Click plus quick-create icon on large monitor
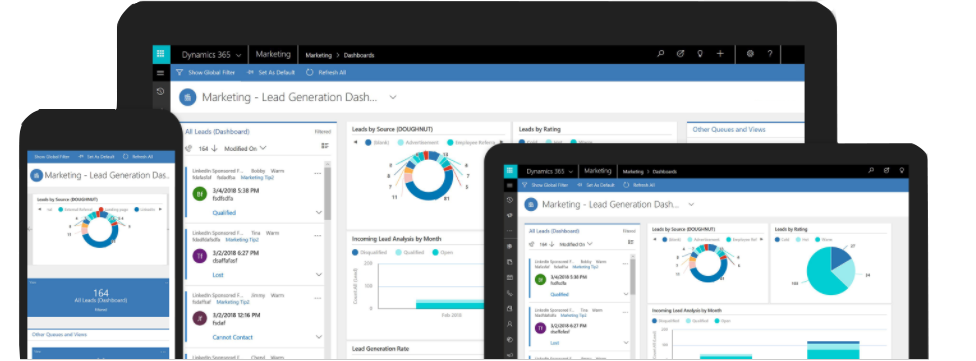Screen dimensions: 976x361 coord(720,54)
